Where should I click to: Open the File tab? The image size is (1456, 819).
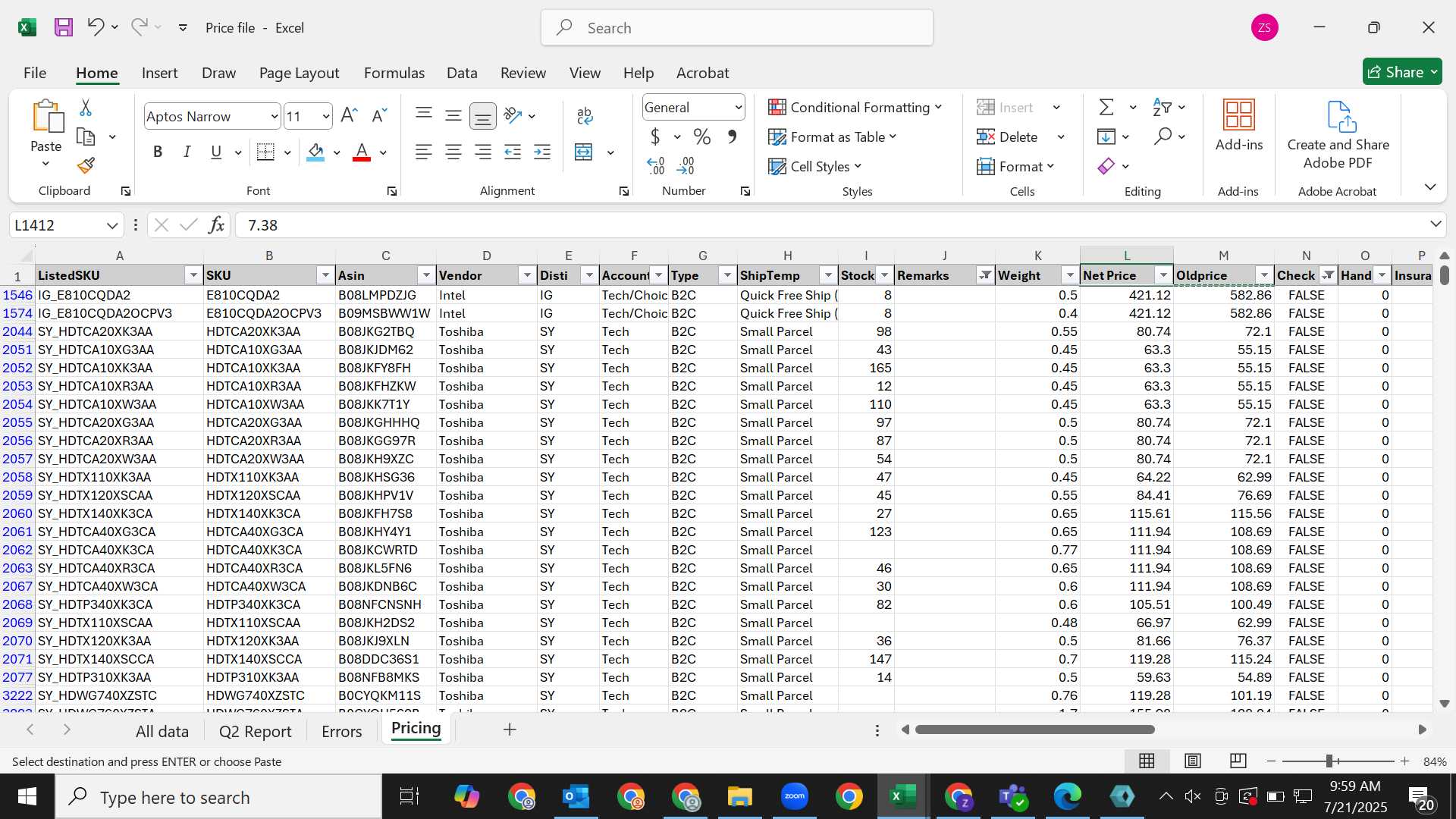(35, 73)
